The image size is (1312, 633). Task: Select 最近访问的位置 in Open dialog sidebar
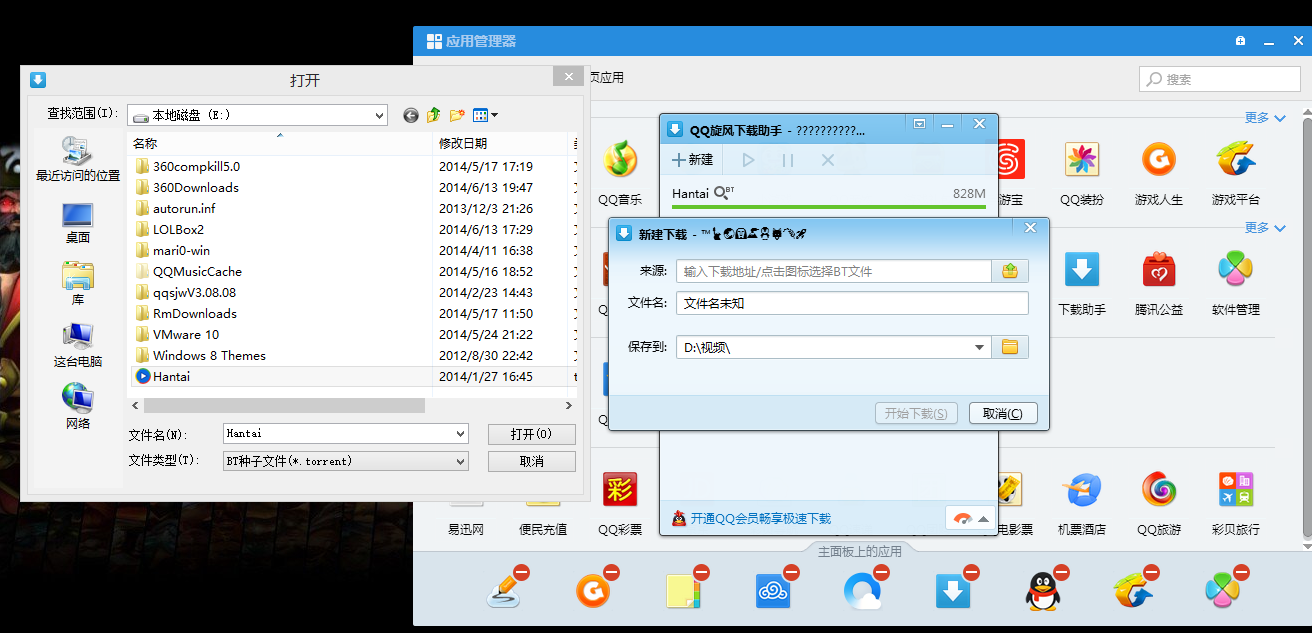tap(77, 160)
